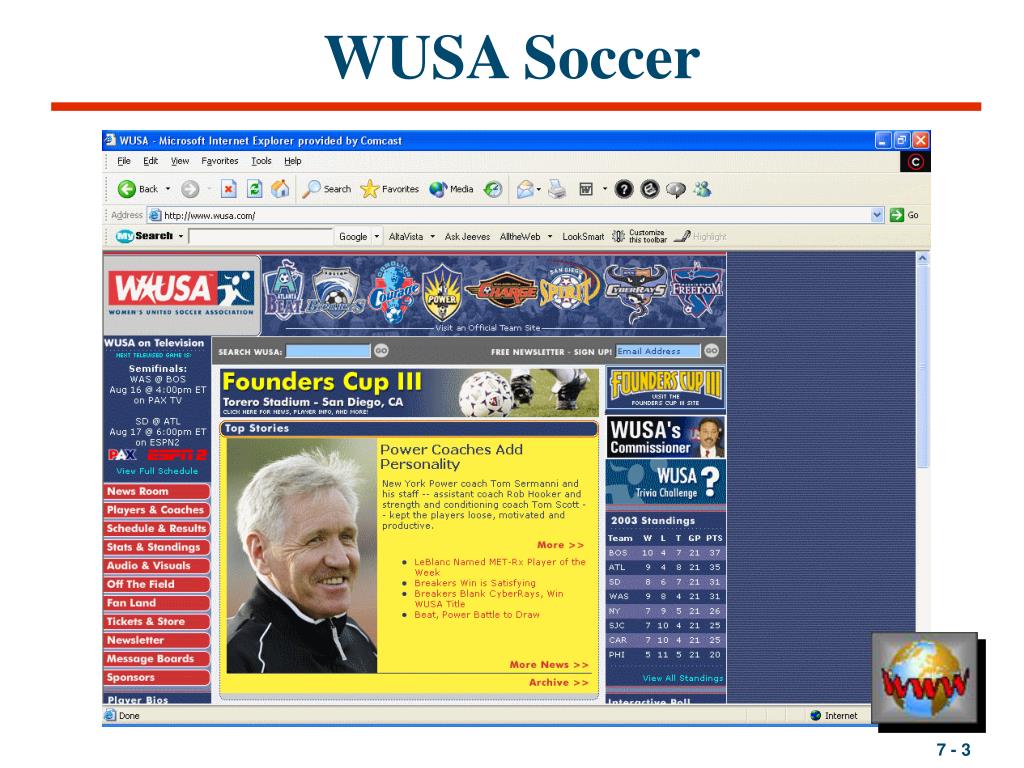Expand the AltaVista dropdown arrow

tap(432, 236)
